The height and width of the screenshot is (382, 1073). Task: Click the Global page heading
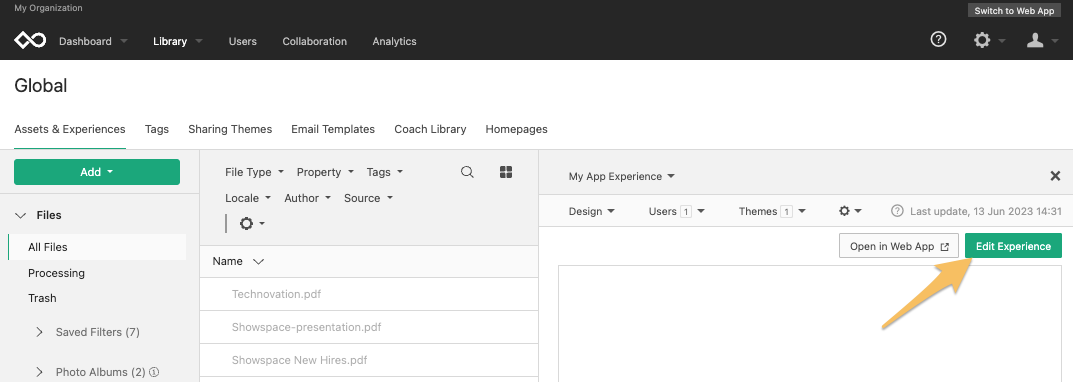tap(40, 86)
